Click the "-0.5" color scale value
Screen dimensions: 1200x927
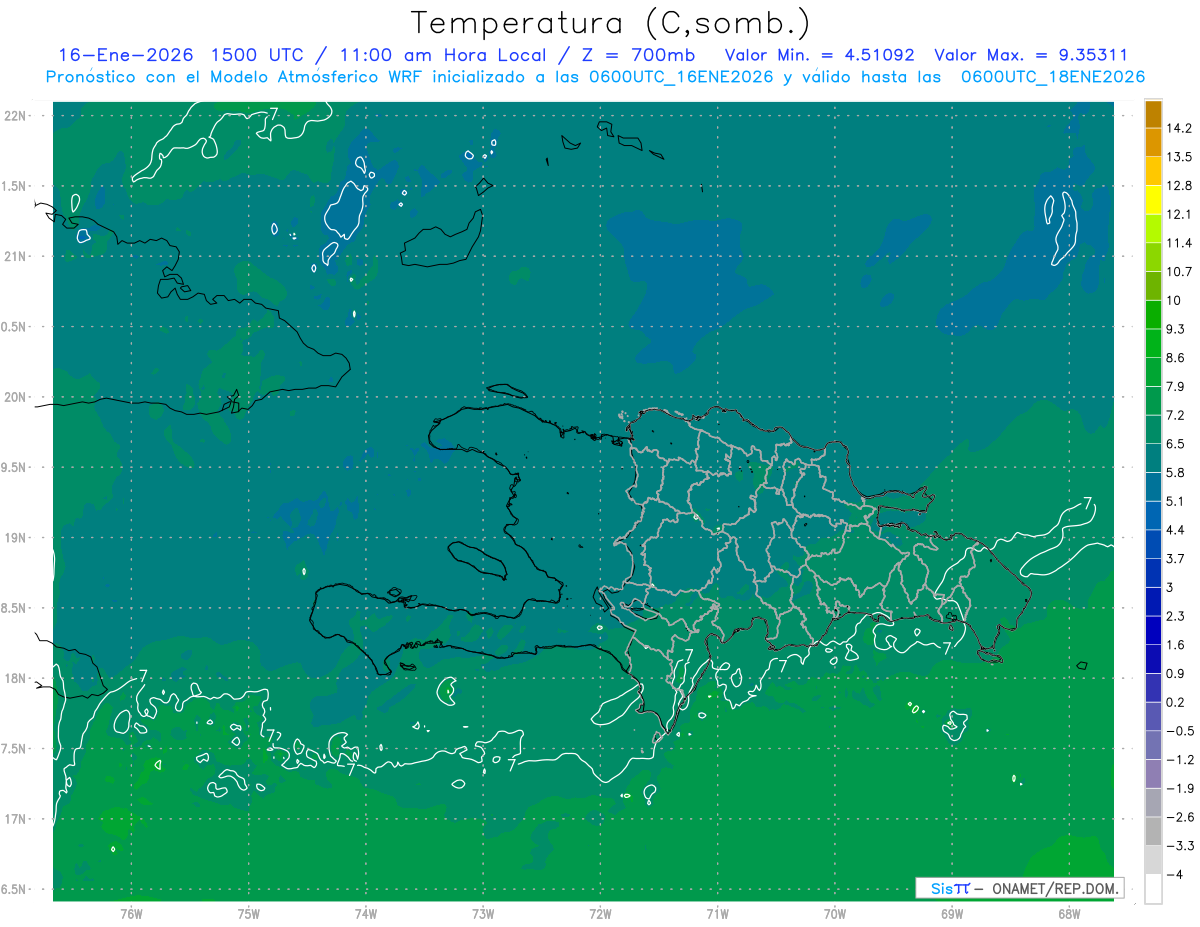(x=1179, y=731)
